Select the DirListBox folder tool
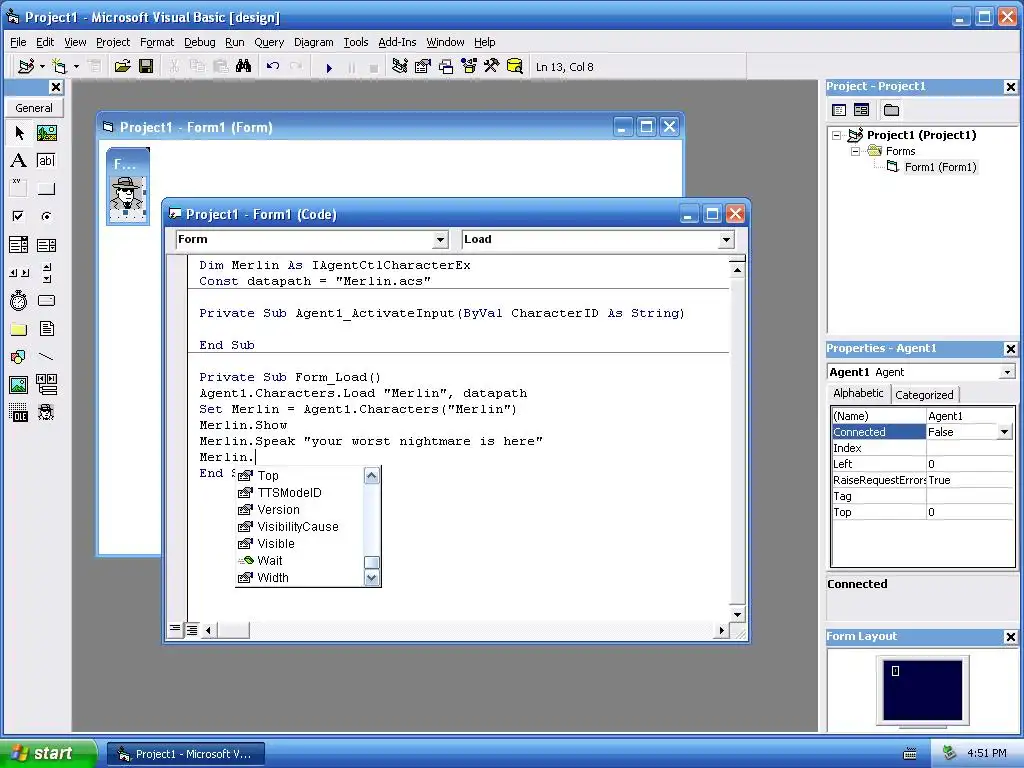1024x768 pixels. click(x=19, y=328)
